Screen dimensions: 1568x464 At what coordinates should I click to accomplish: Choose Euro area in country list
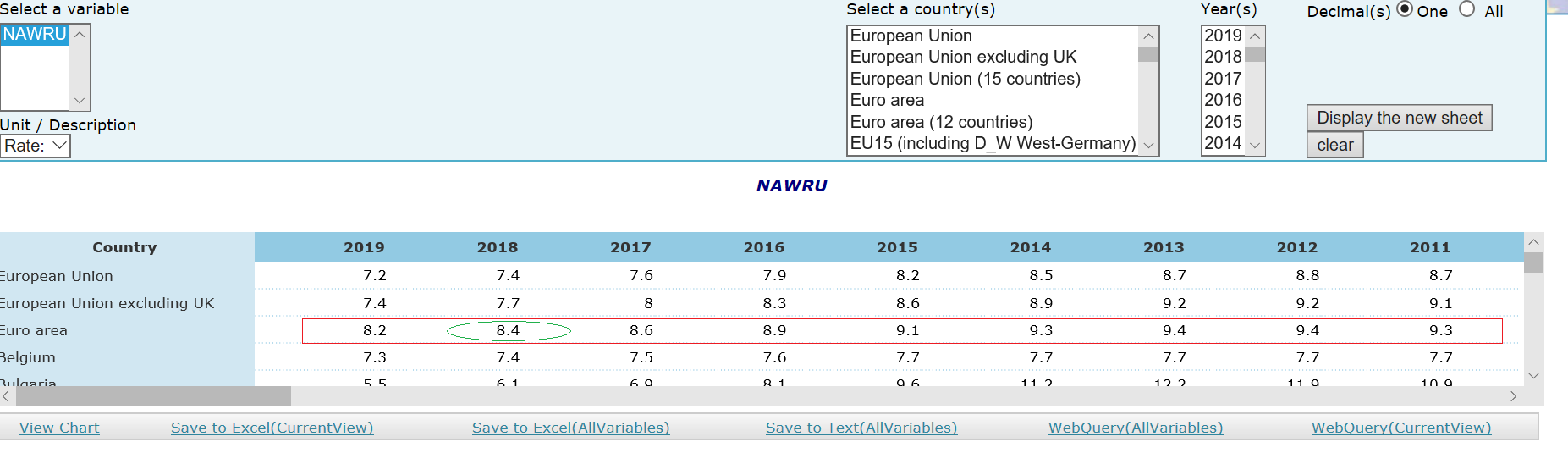[x=887, y=100]
